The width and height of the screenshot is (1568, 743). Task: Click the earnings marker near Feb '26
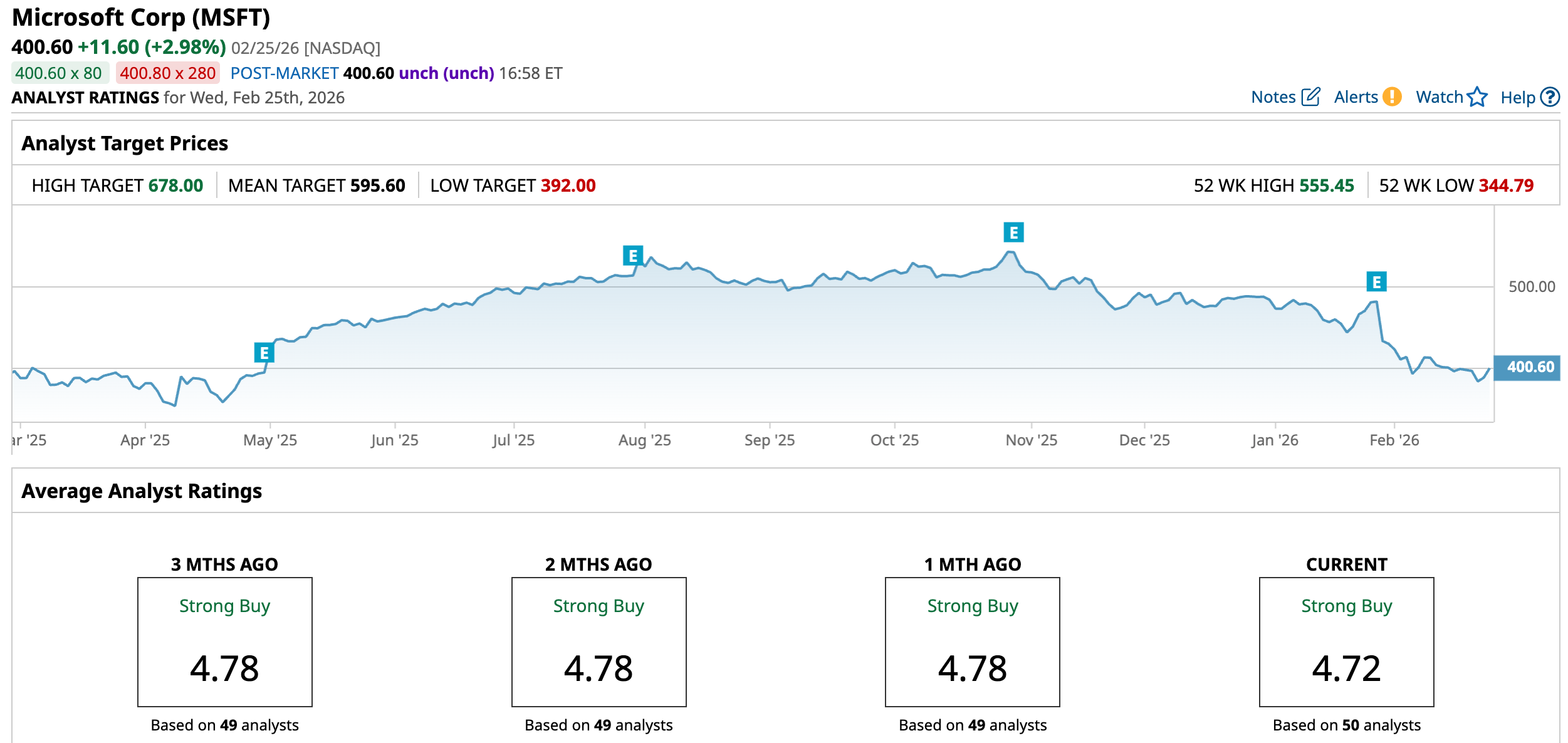tap(1376, 282)
